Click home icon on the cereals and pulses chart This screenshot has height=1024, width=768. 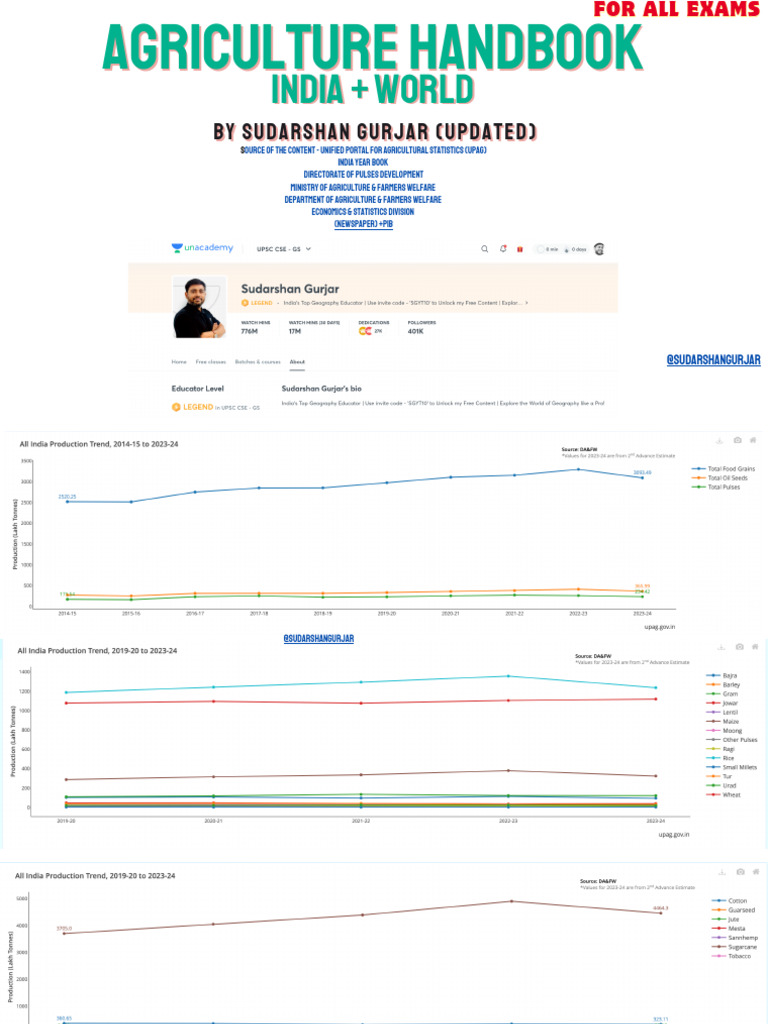[x=755, y=647]
